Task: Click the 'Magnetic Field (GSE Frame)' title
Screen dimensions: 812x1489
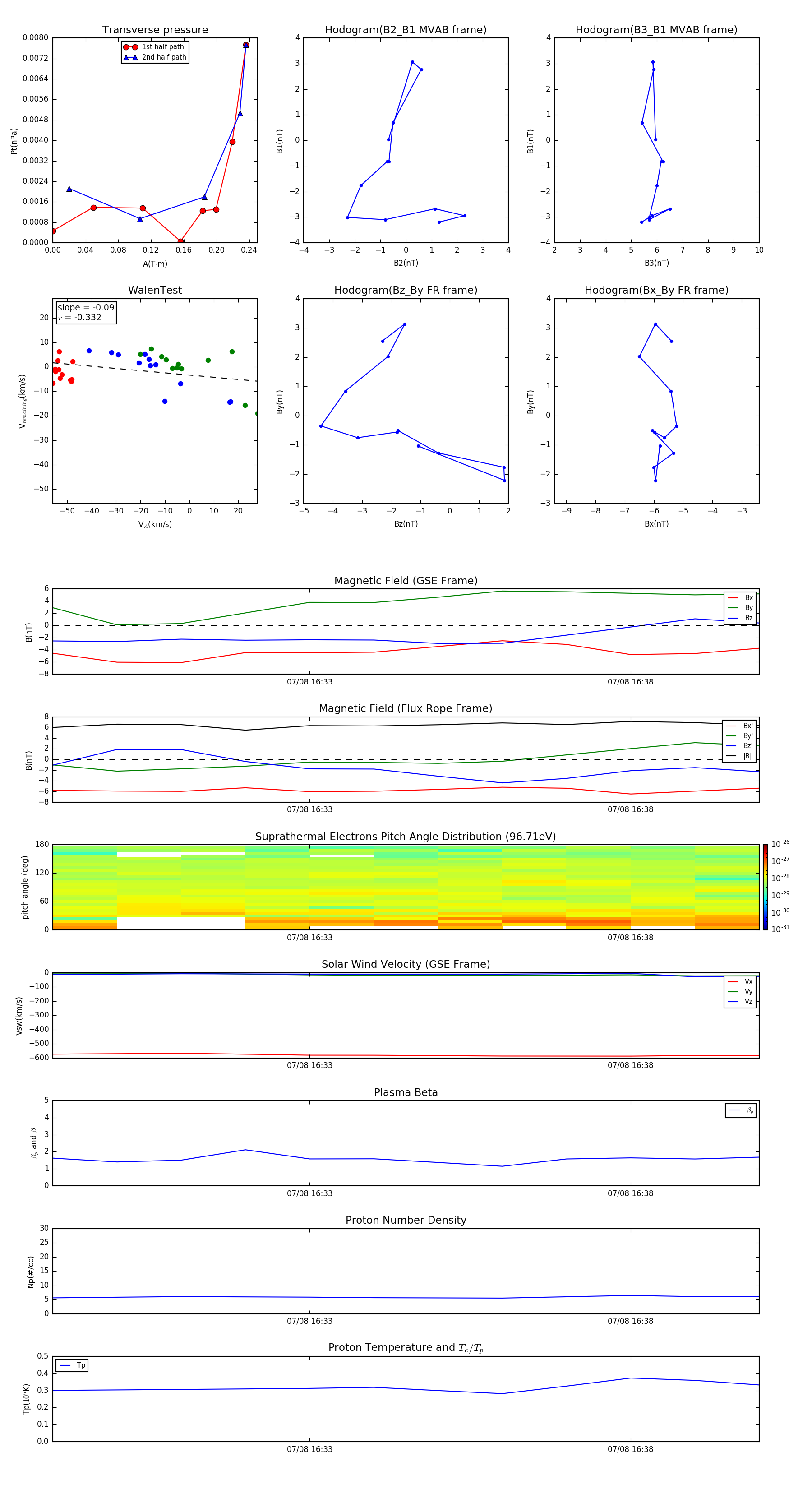Action: (x=406, y=581)
